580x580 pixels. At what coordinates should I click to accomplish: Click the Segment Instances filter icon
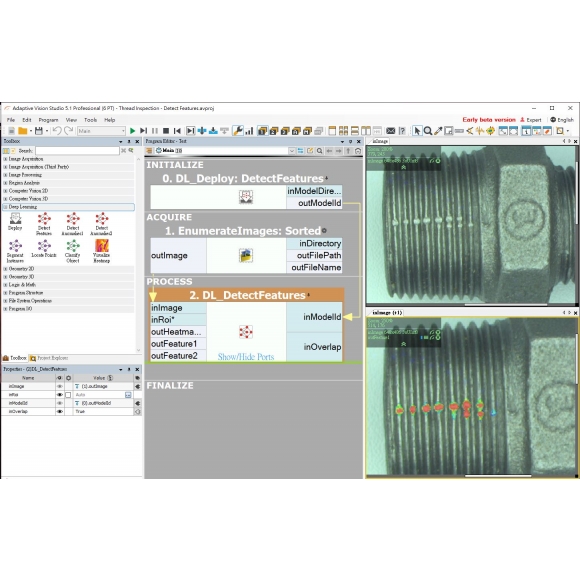click(x=15, y=251)
